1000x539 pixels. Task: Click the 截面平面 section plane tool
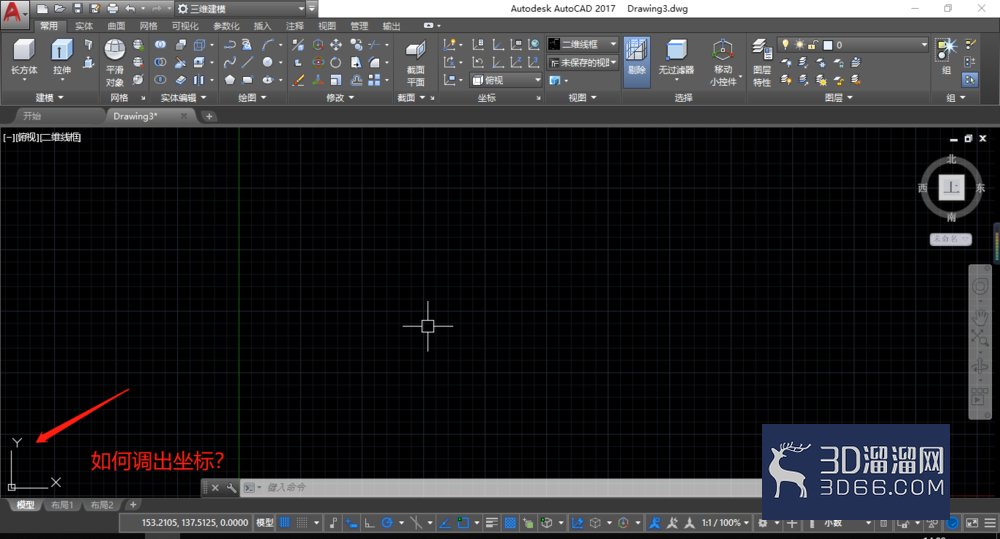click(416, 64)
